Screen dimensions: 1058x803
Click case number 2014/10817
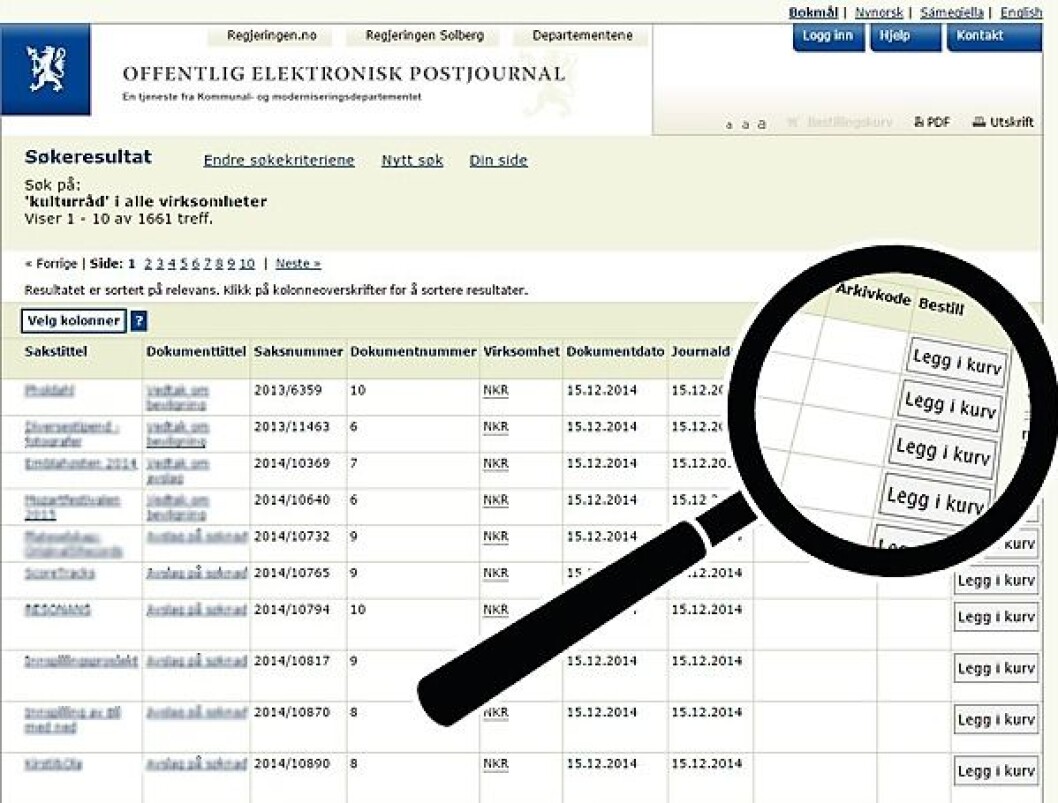tap(291, 661)
